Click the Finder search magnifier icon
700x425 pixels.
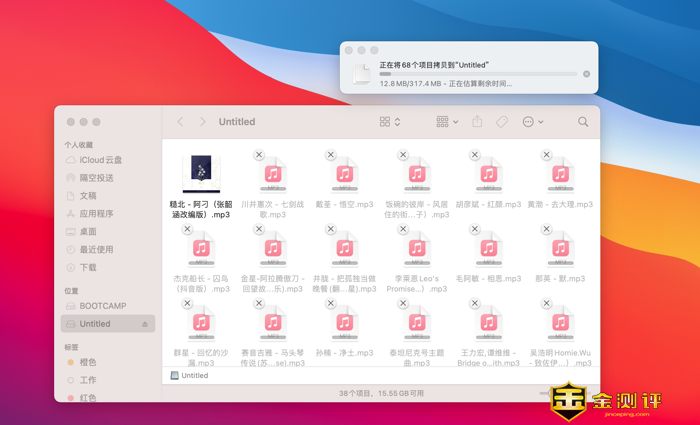point(583,122)
